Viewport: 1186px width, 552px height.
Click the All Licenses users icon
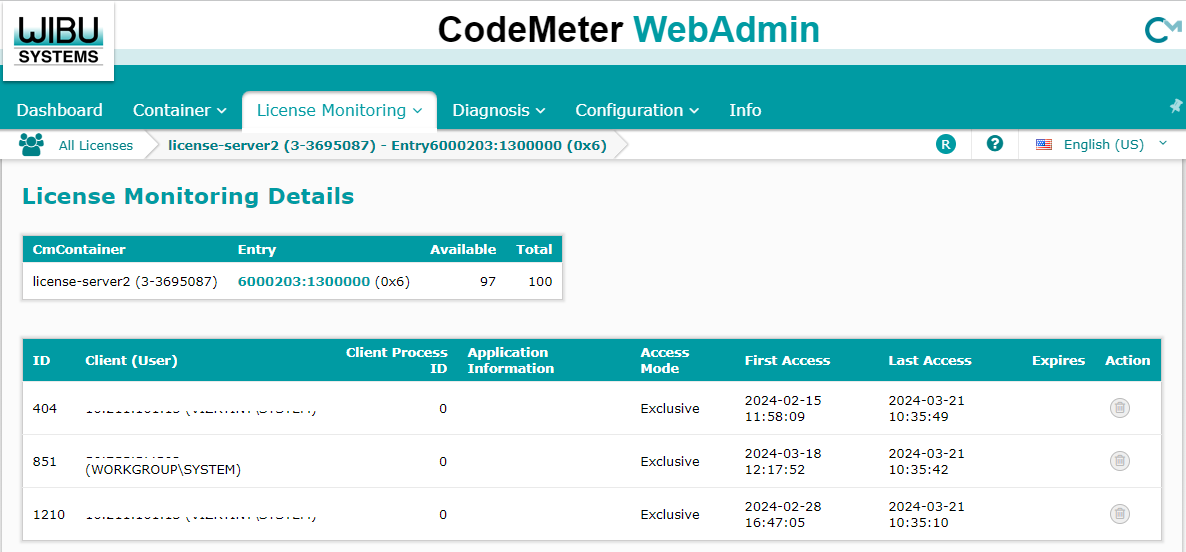[31, 145]
